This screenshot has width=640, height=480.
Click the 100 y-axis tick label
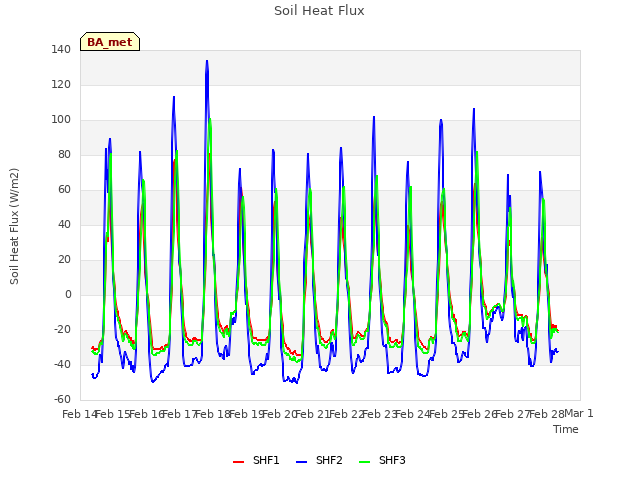tap(61, 120)
